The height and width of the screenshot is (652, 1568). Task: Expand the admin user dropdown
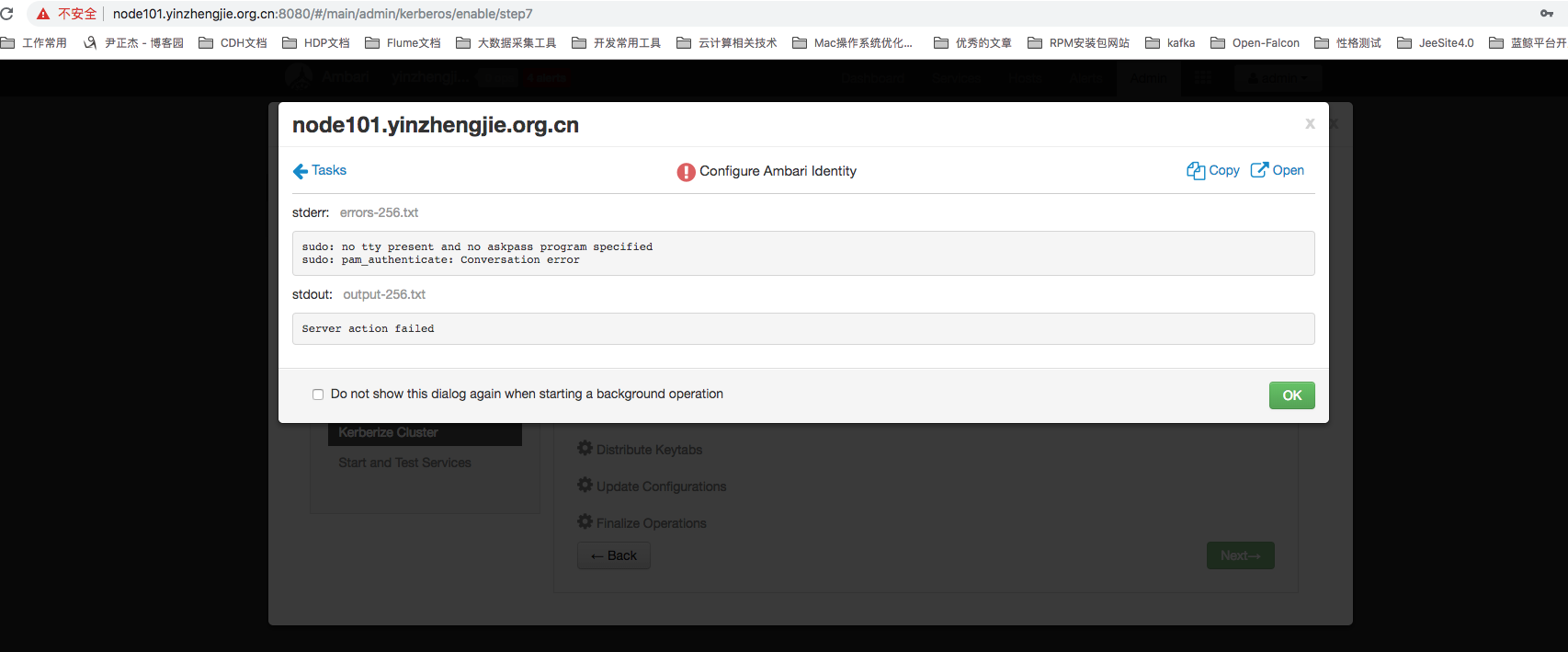click(x=1278, y=79)
